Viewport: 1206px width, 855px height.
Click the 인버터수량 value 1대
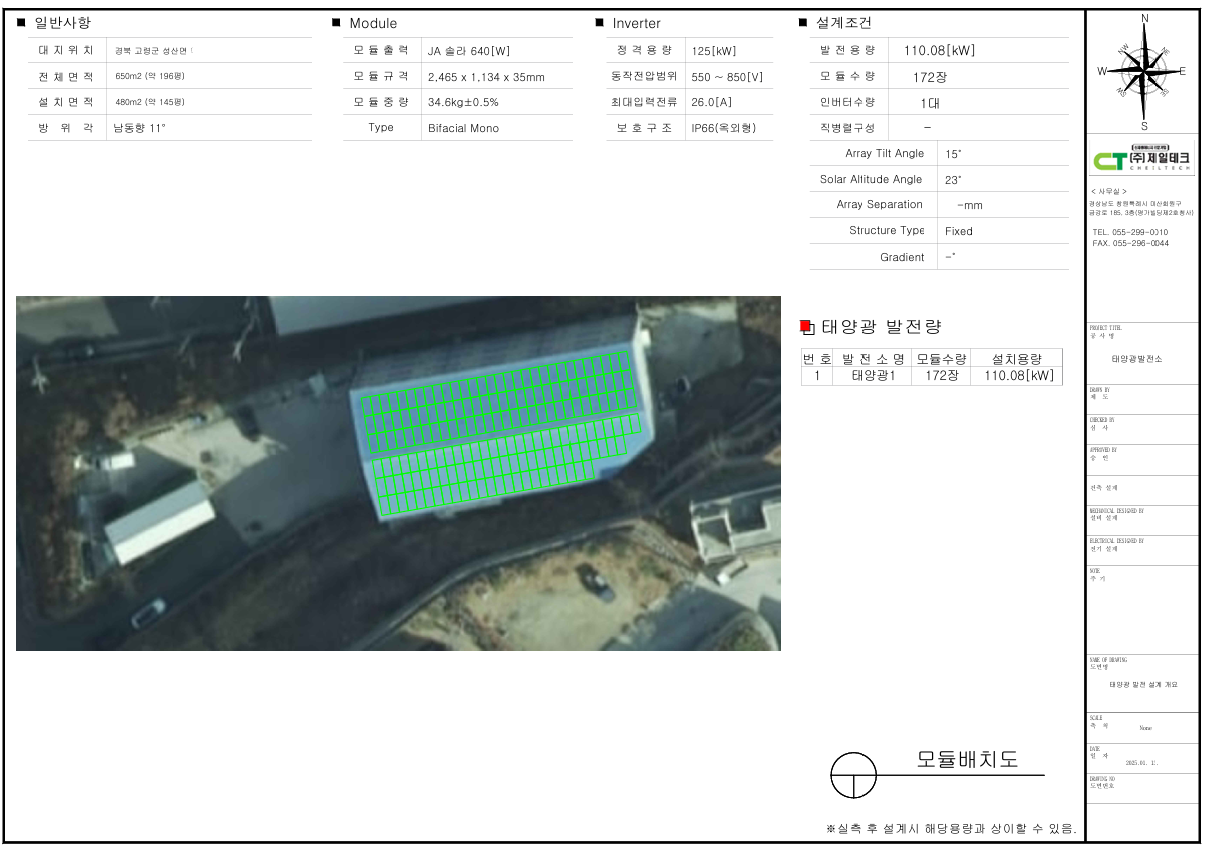[x=930, y=102]
